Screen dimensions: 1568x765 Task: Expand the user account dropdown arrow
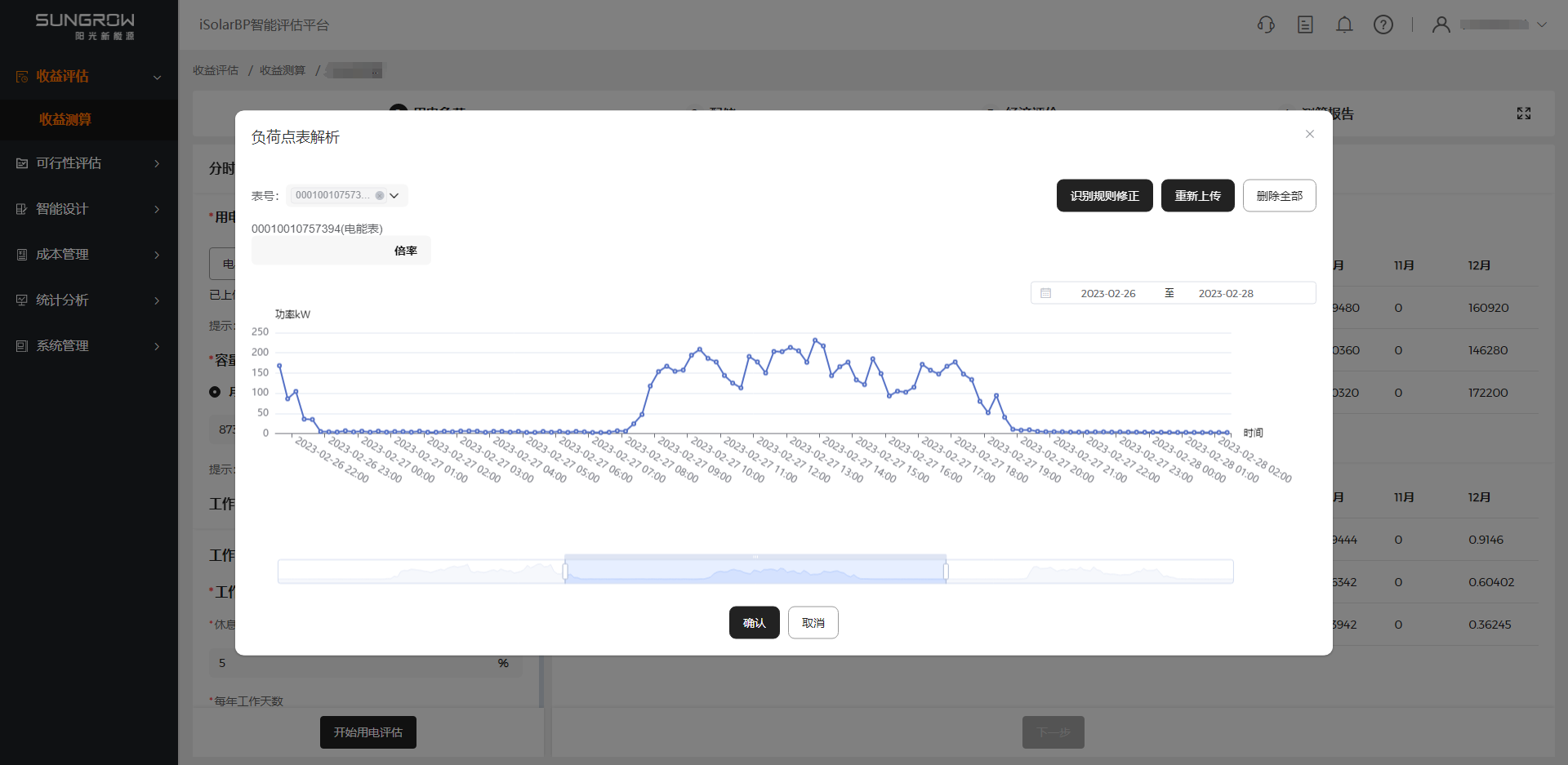(x=1542, y=24)
